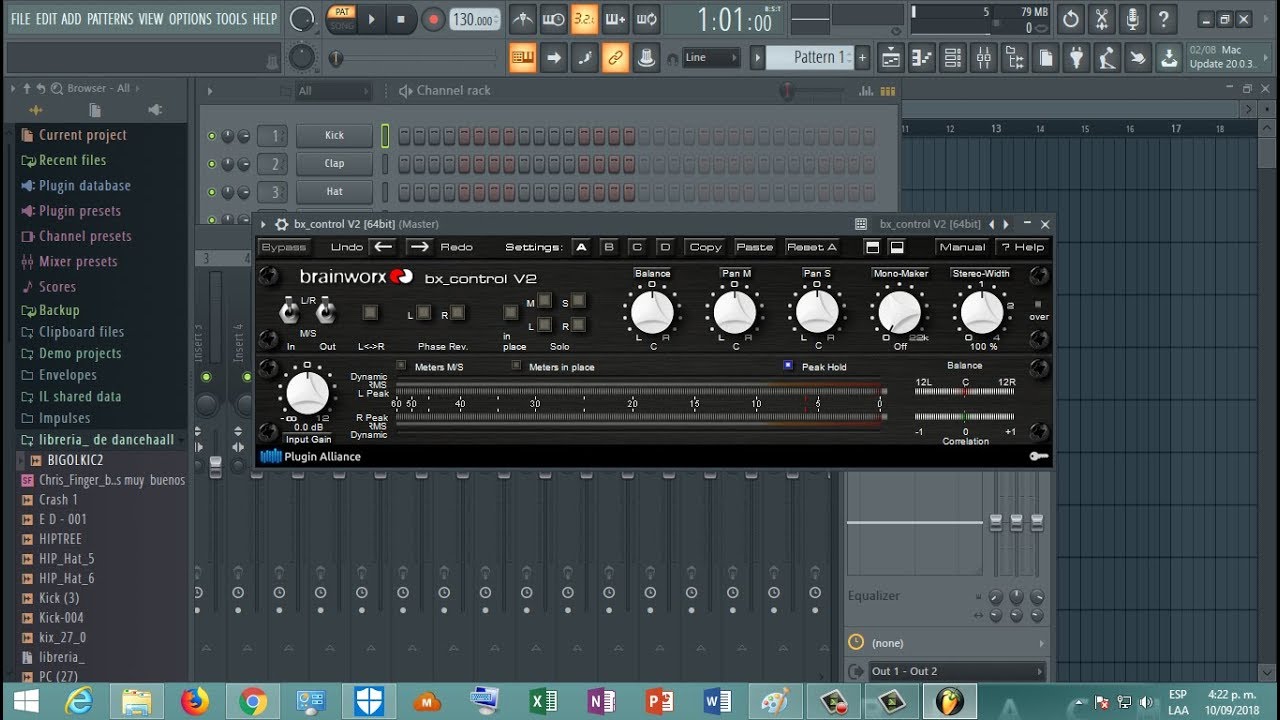1280x720 pixels.
Task: Toggle loop recording icon
Action: [647, 19]
